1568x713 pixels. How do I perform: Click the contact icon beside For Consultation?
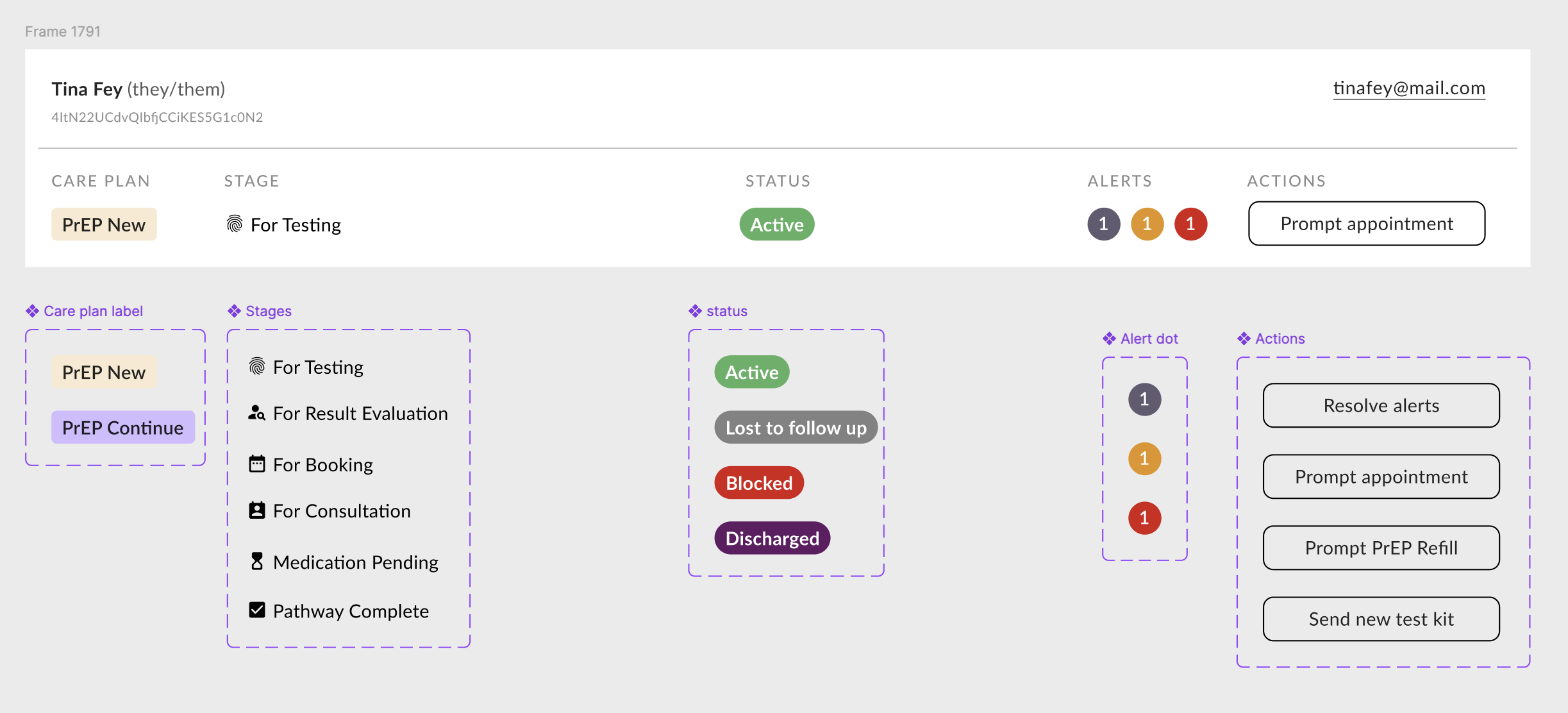point(257,510)
